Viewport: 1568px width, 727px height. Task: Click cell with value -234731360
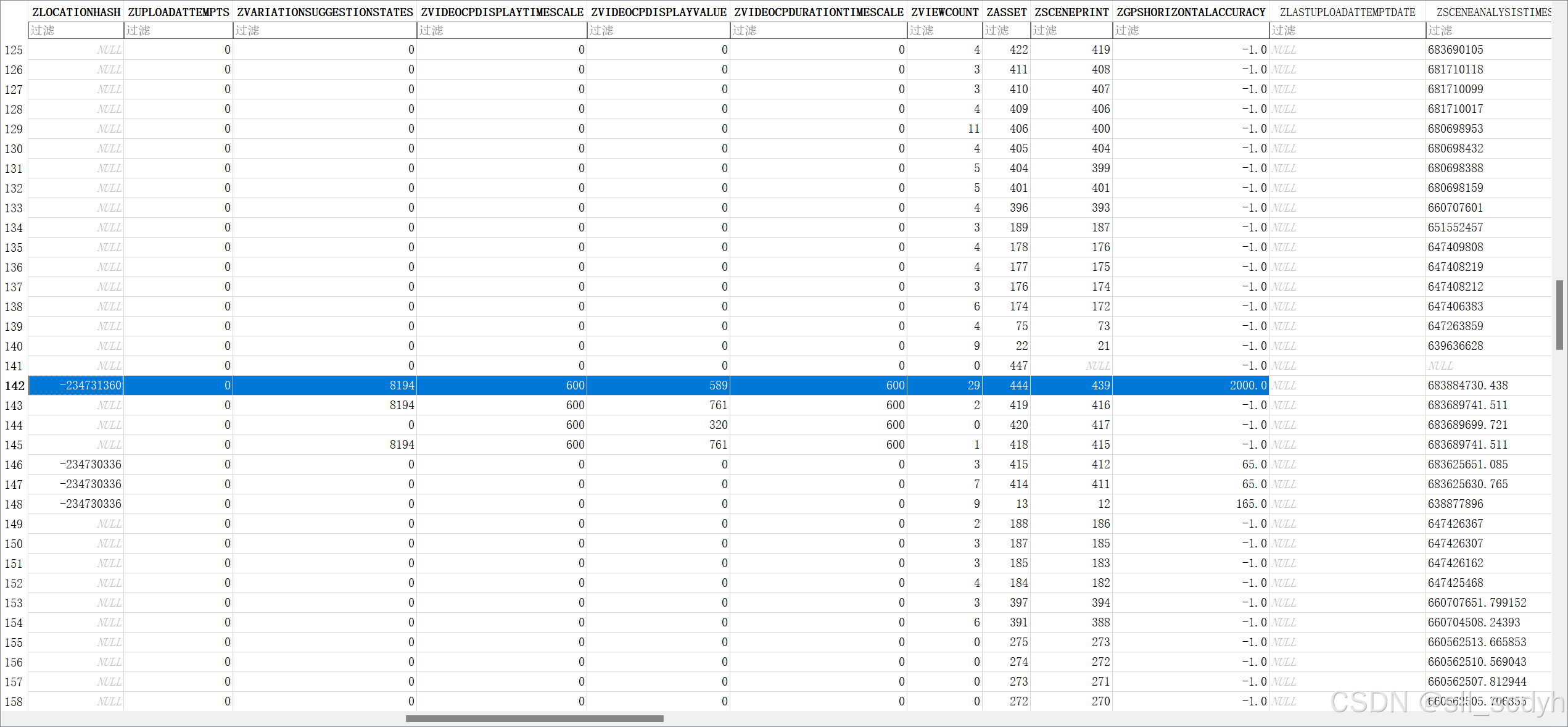pyautogui.click(x=90, y=386)
